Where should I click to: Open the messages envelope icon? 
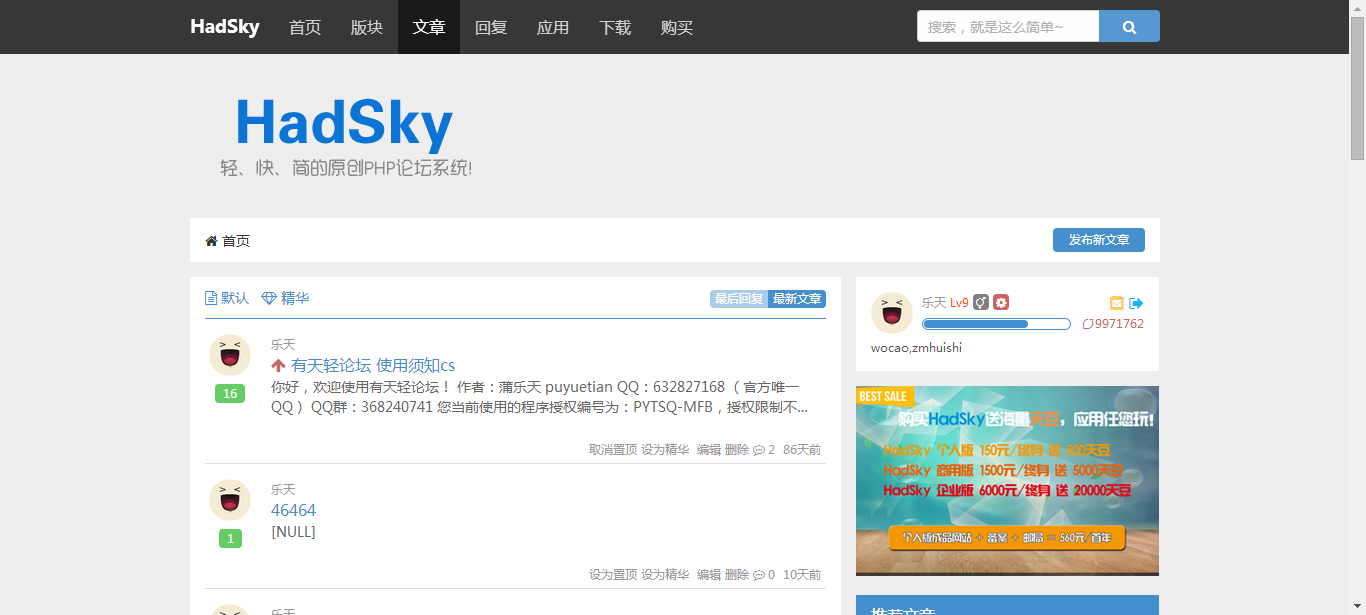click(1117, 303)
